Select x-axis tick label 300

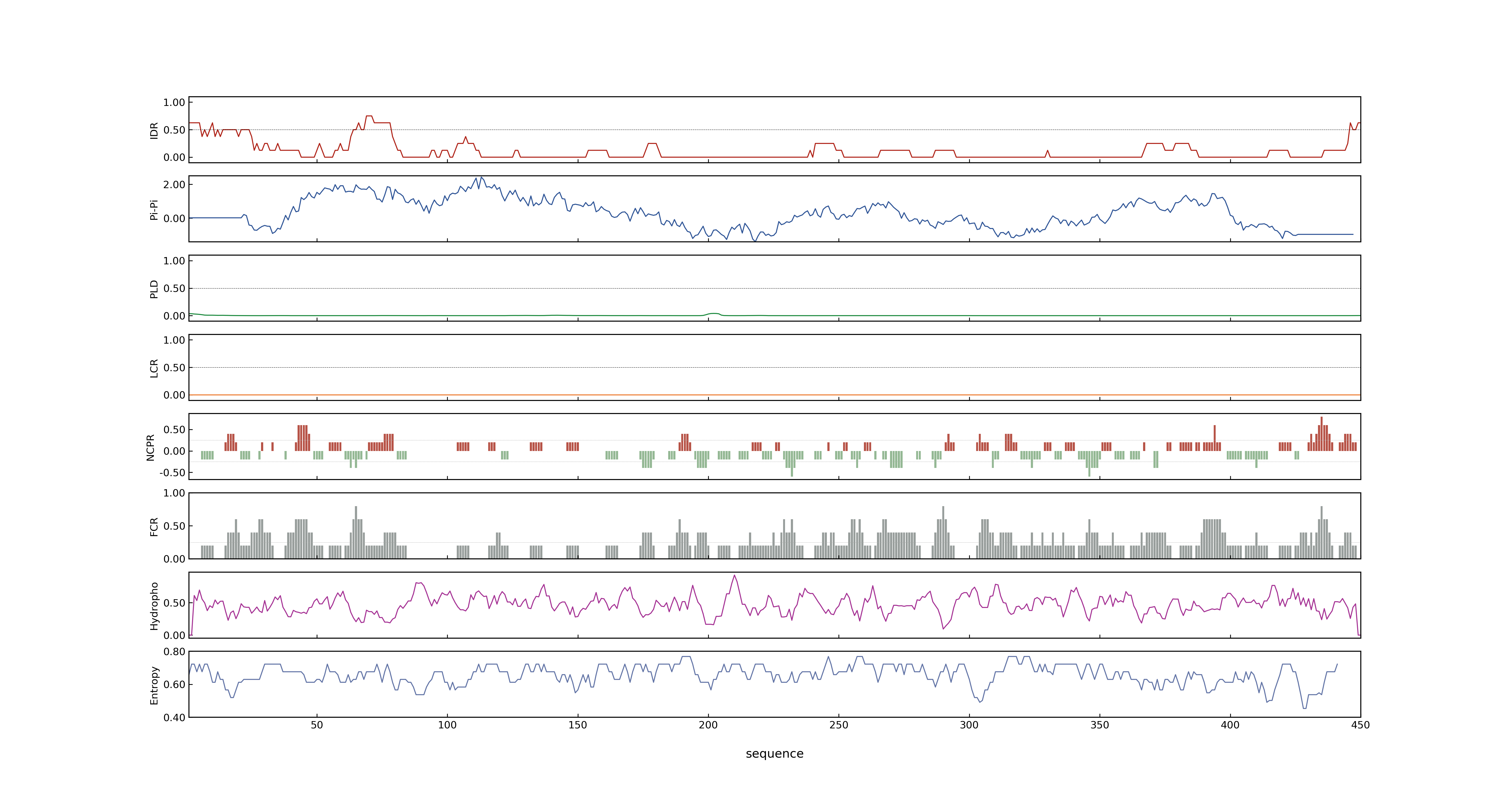click(969, 725)
